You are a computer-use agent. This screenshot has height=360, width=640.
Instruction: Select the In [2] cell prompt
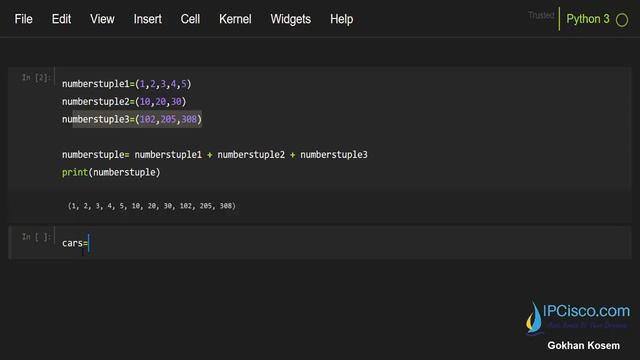35,78
